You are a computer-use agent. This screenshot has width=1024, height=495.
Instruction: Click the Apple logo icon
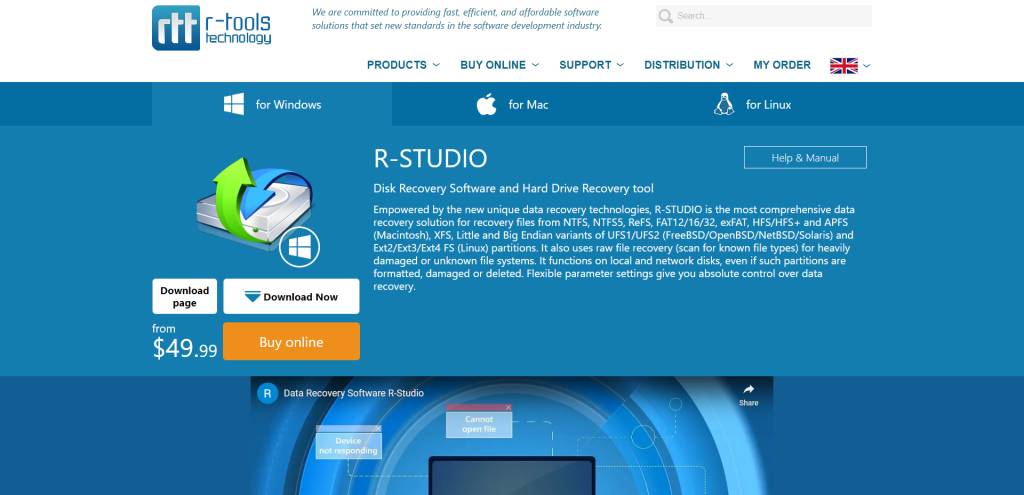pos(487,104)
